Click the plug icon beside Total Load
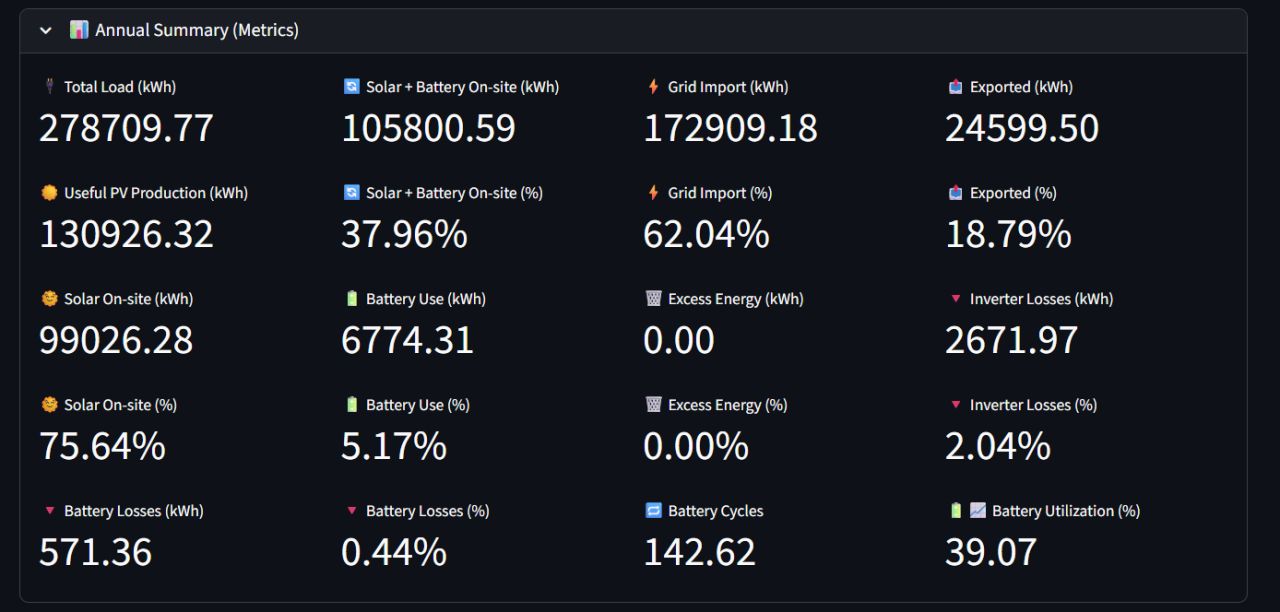Image resolution: width=1280 pixels, height=612 pixels. point(48,87)
